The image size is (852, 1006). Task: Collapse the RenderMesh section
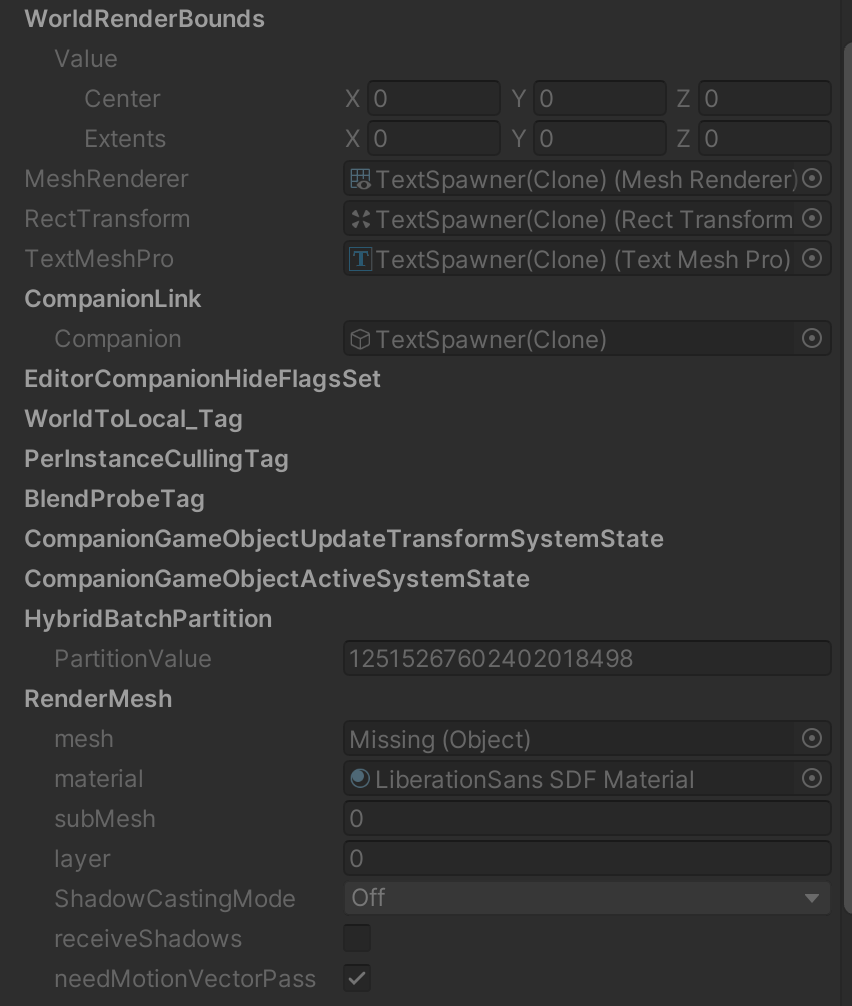tap(97, 698)
